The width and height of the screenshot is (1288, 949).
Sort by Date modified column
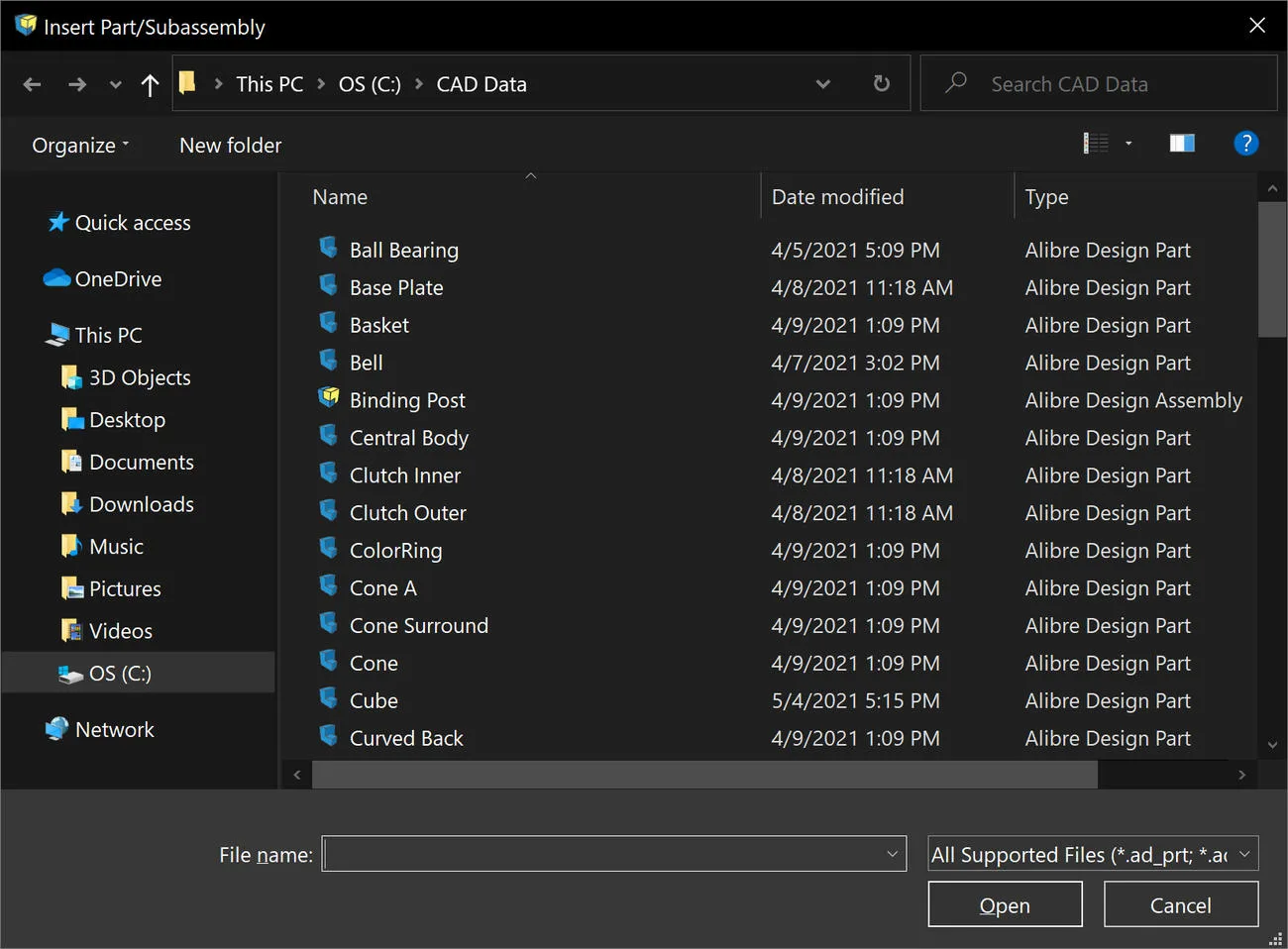coord(837,197)
